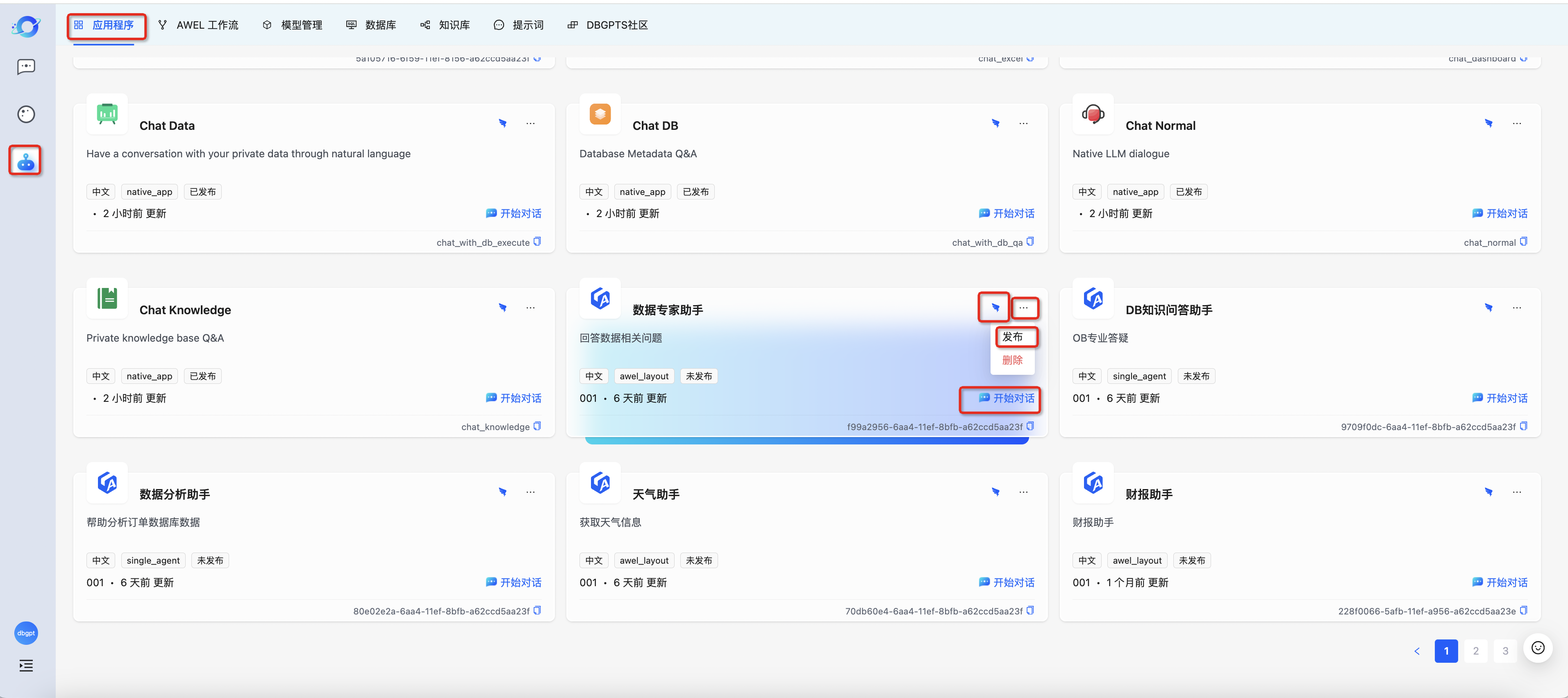The image size is (1568, 698).
Task: Click the smiley face sidebar icon
Action: coord(25,114)
